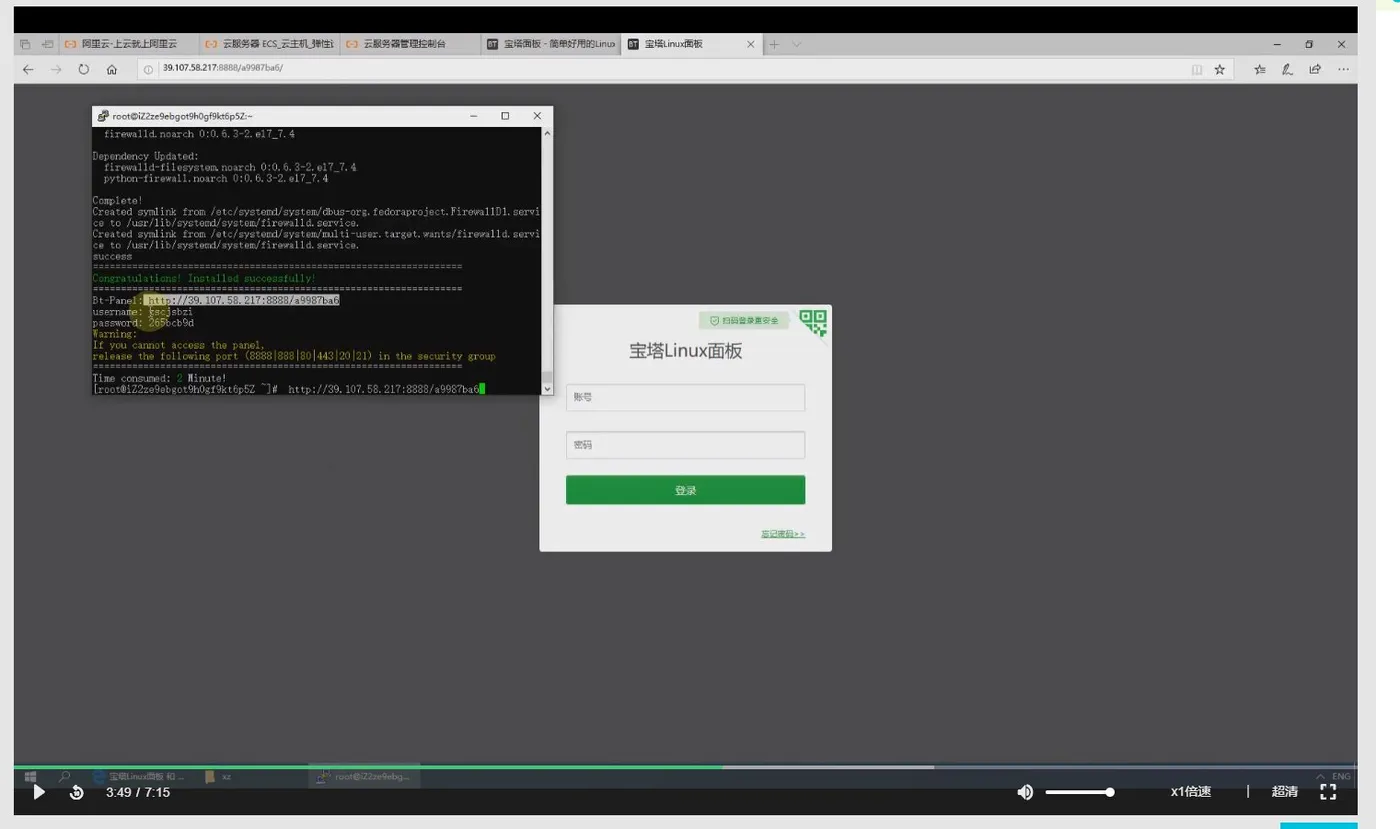
Task: Click the green 登录 login button
Action: [685, 490]
